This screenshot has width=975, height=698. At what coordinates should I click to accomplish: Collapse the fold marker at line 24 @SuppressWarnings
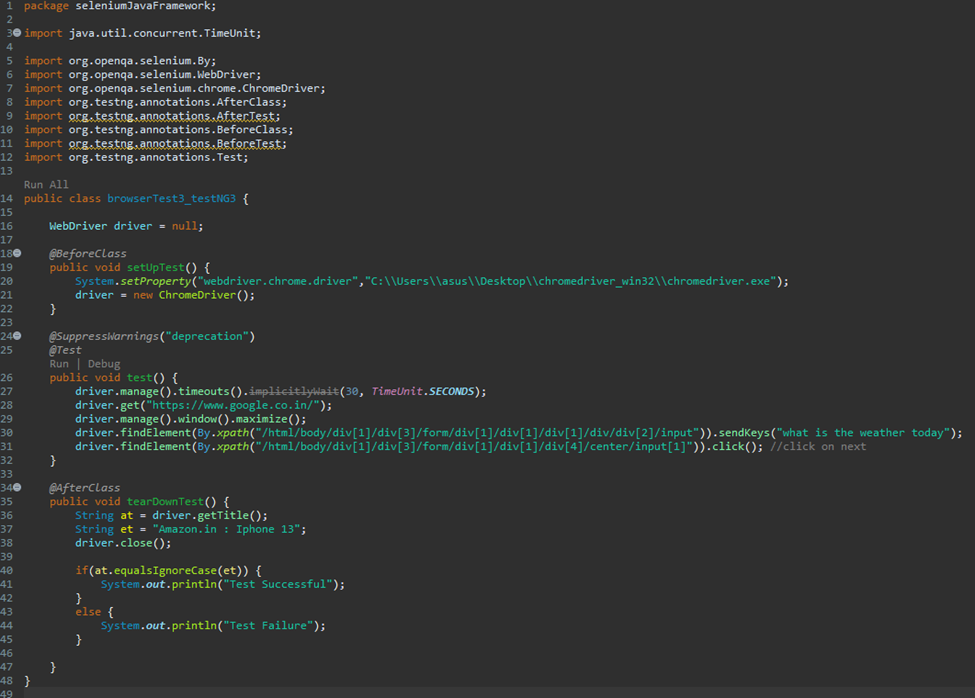pos(17,336)
